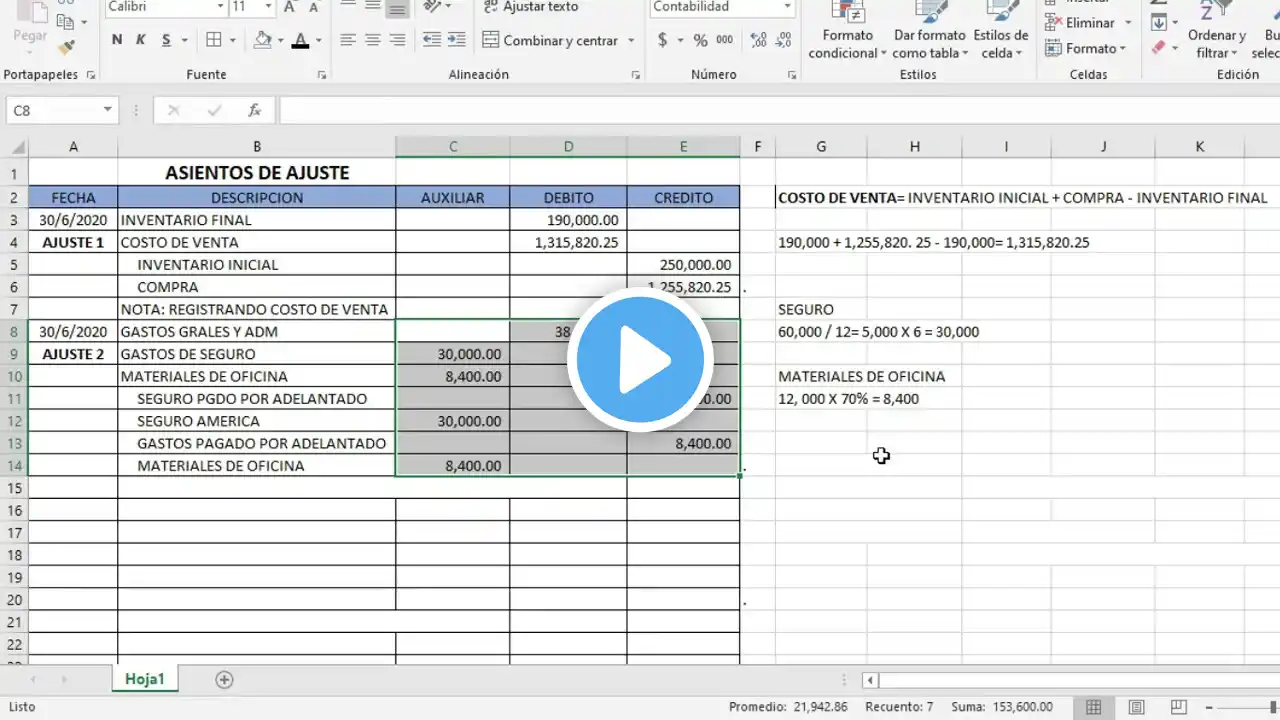
Task: Click into the formula bar
Action: coord(778,110)
